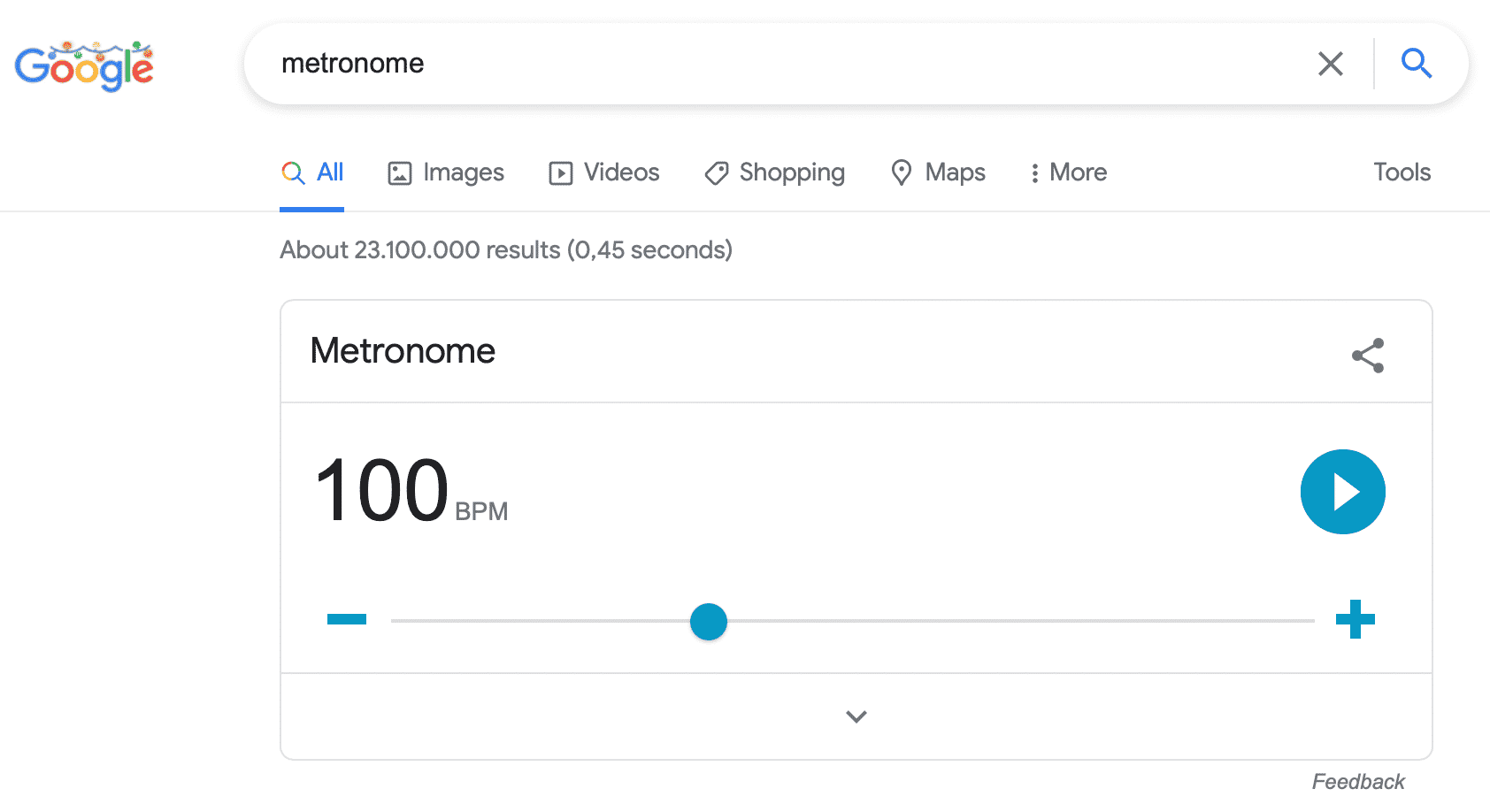Switch to the Videos tab
1490x812 pixels.
[x=604, y=172]
